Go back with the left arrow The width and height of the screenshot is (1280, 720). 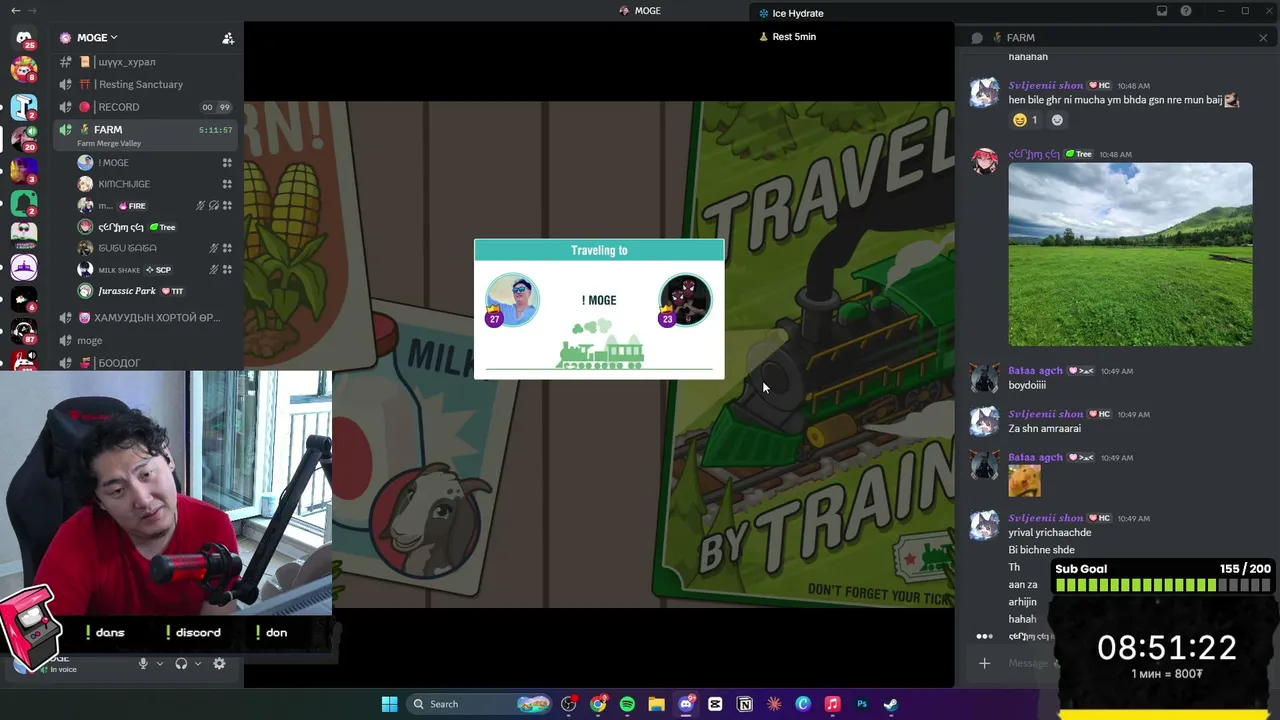[x=15, y=10]
